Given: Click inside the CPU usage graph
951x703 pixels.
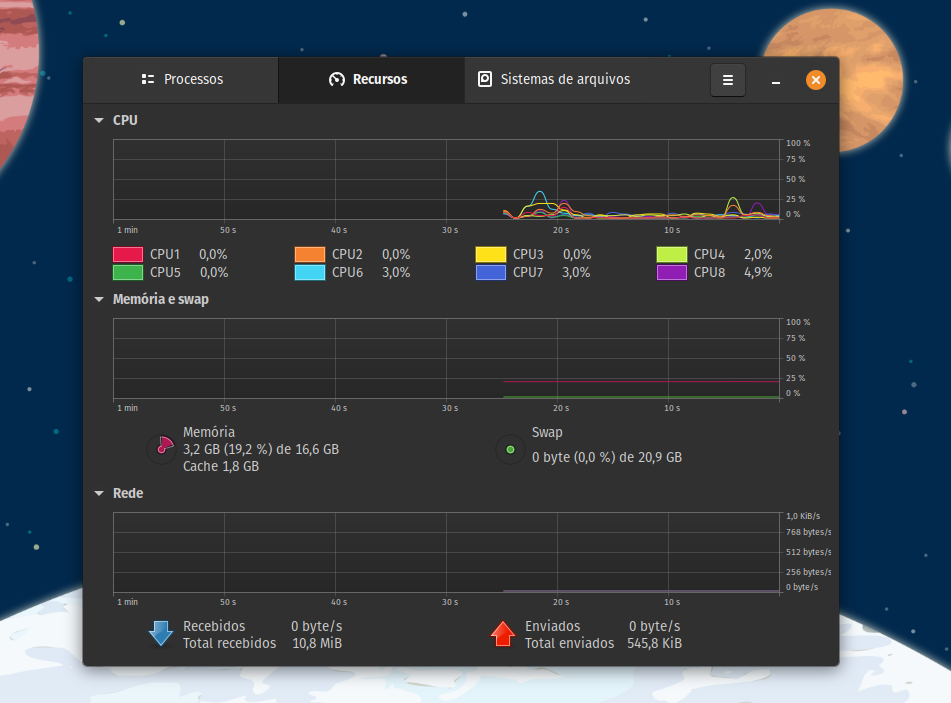Looking at the screenshot, I should 446,179.
